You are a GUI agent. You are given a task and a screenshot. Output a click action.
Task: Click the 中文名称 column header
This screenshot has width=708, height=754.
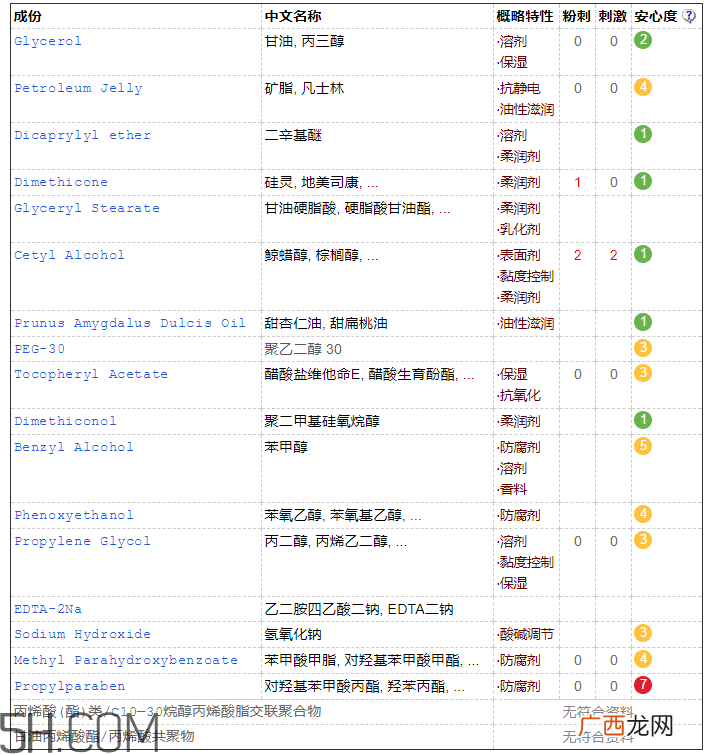pos(293,16)
